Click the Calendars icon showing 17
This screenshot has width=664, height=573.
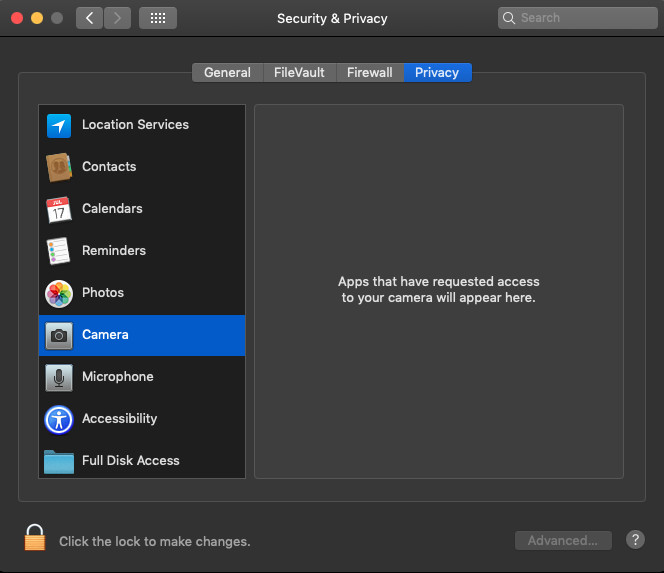point(59,209)
